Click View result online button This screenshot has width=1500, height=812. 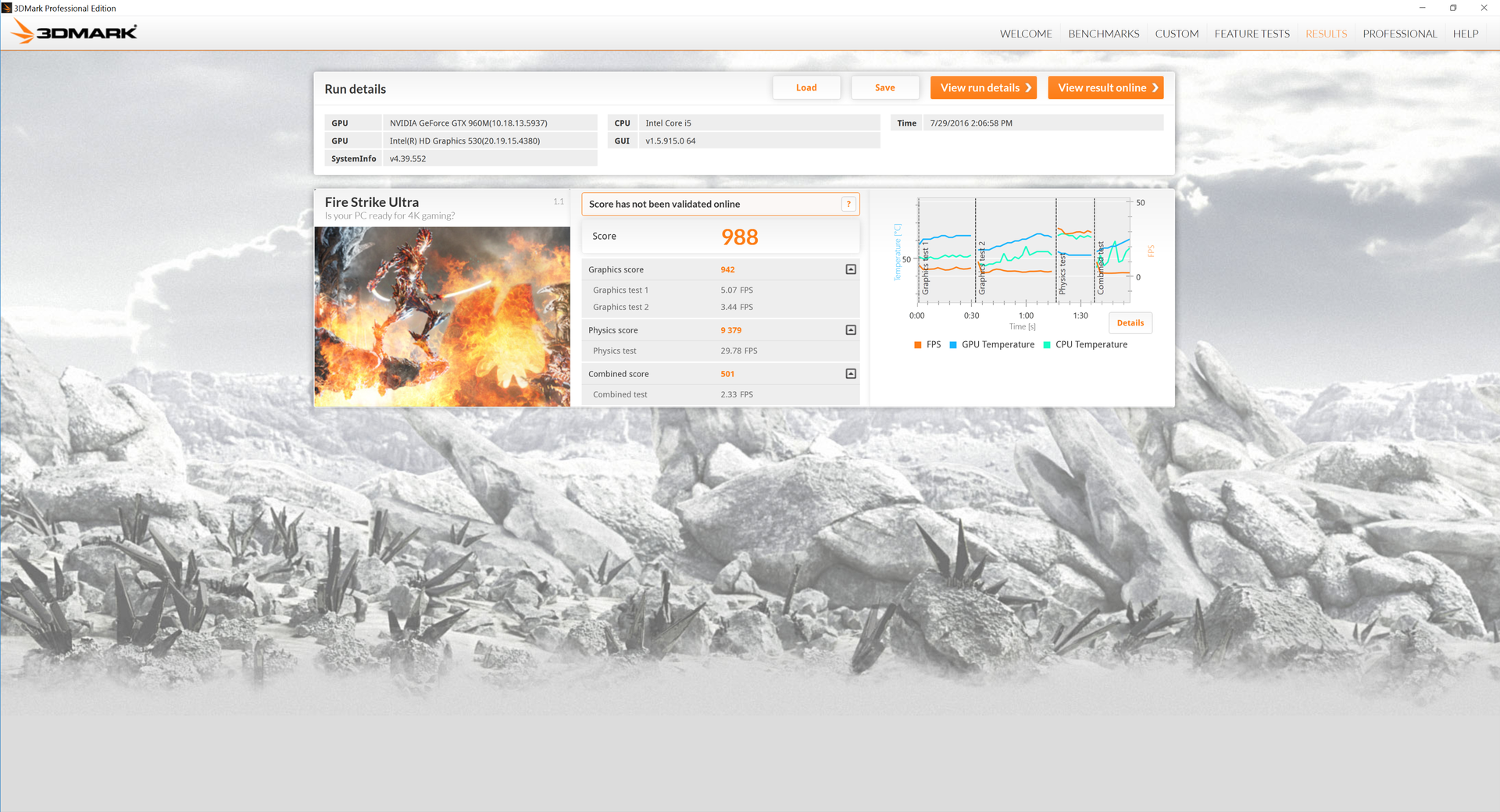pyautogui.click(x=1105, y=87)
